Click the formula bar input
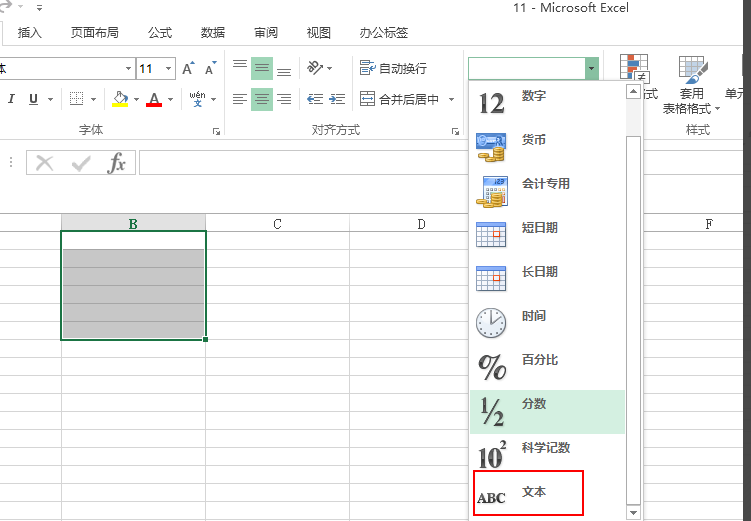 click(303, 163)
